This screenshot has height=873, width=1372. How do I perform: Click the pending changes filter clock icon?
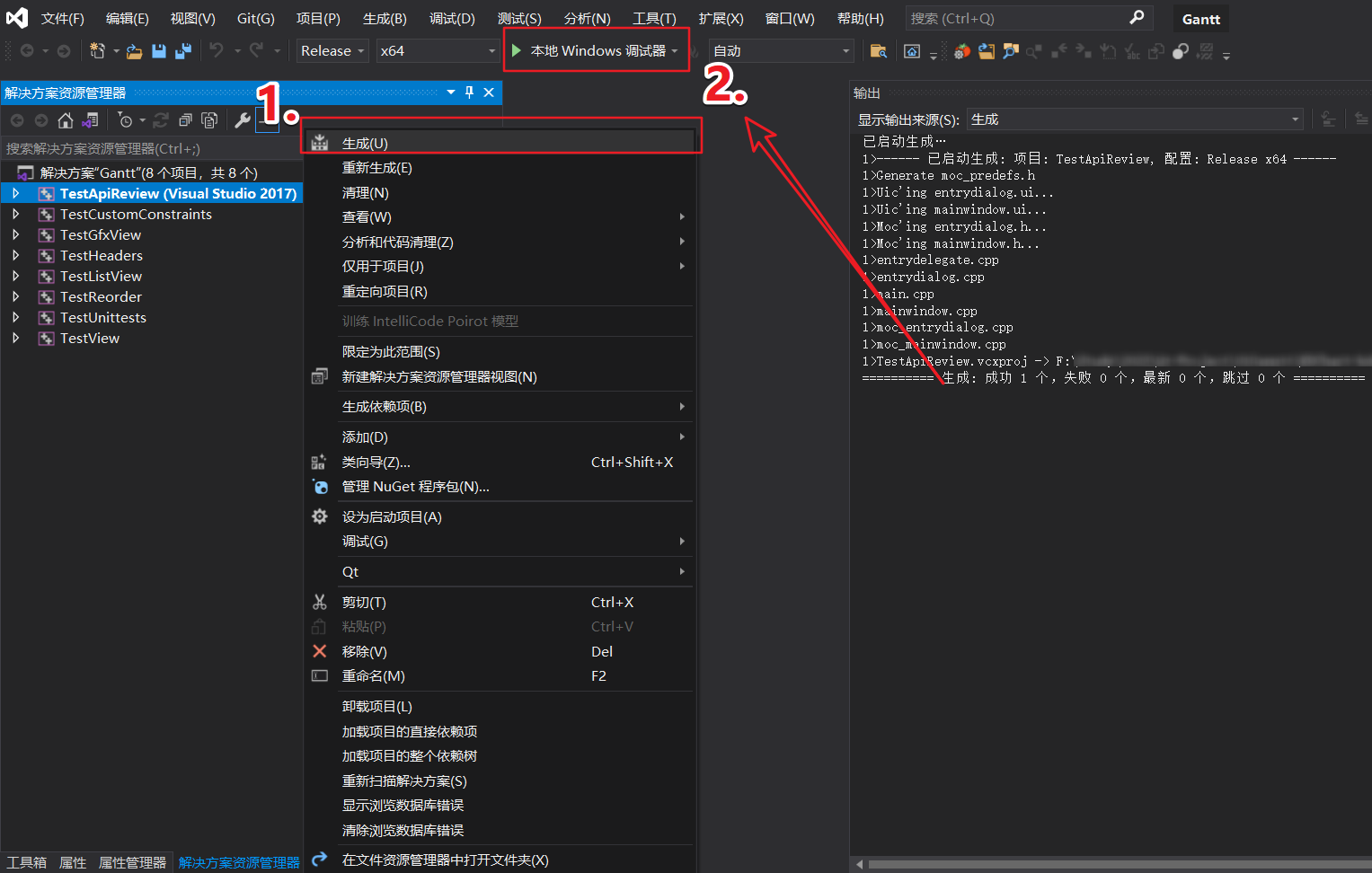tap(126, 120)
